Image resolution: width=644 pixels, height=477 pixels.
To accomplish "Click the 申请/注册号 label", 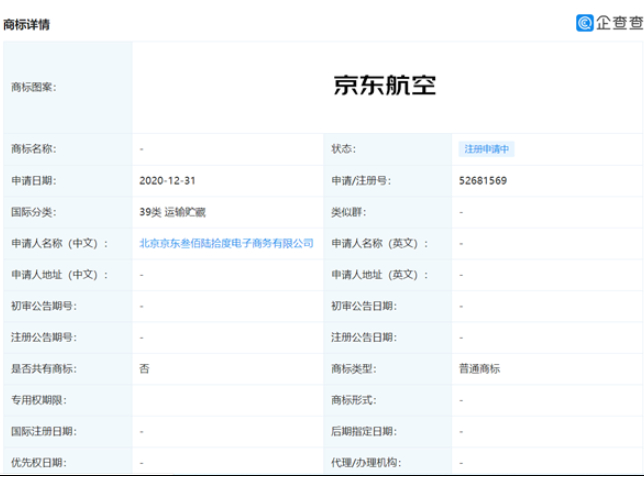I will click(x=361, y=181).
